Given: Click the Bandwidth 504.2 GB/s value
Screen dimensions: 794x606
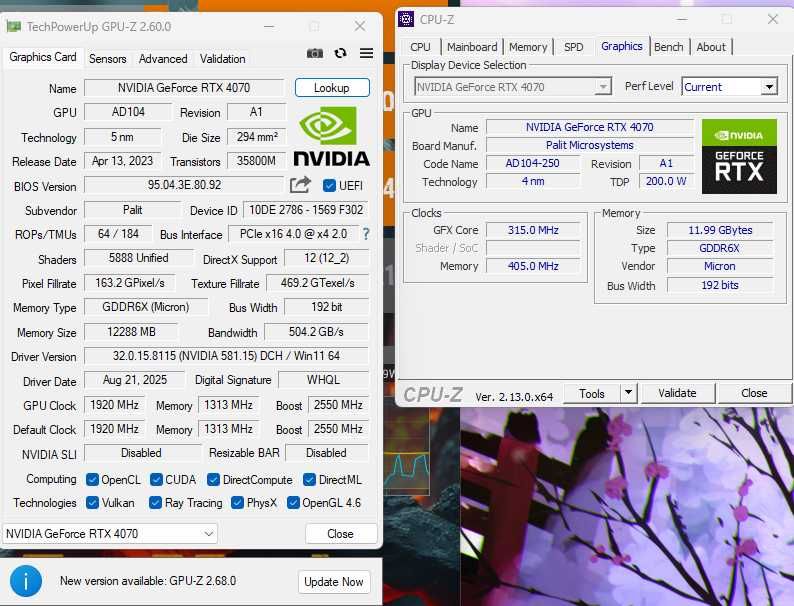Looking at the screenshot, I should point(316,332).
